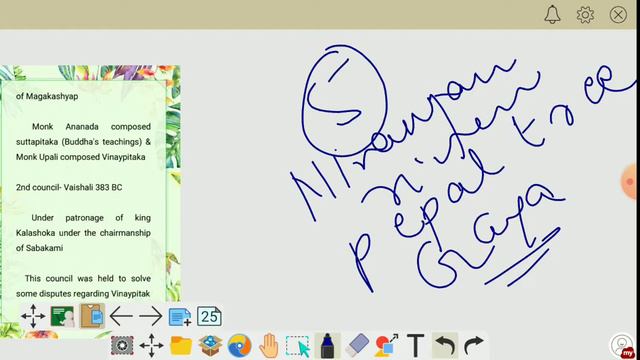
Task: Select the hand pan tool
Action: coord(269,346)
